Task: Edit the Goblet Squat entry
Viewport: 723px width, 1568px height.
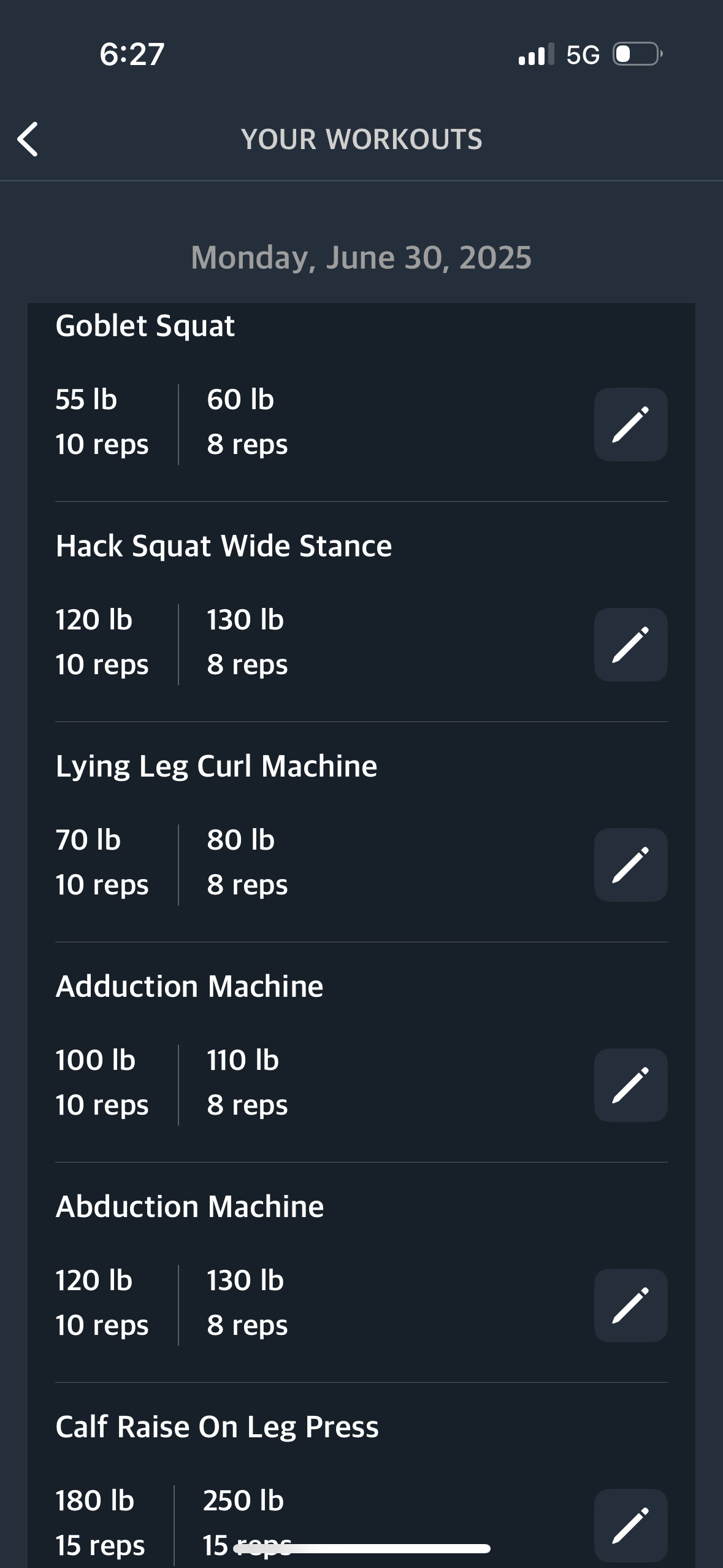Action: [x=630, y=425]
